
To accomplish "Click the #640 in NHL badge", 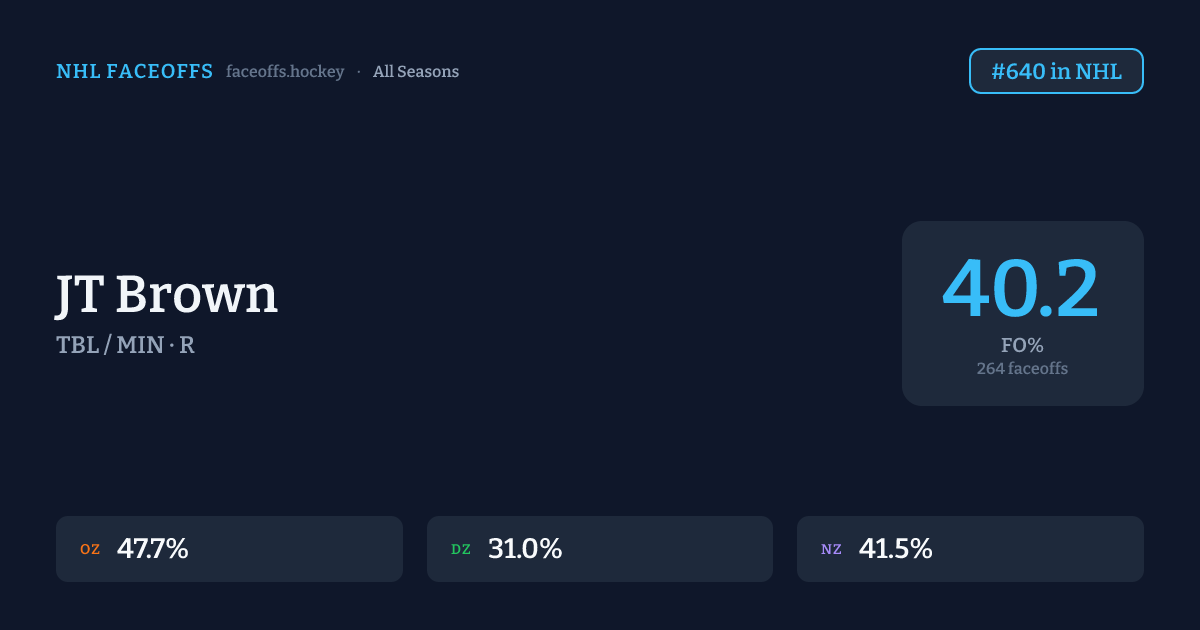I will pyautogui.click(x=1056, y=71).
